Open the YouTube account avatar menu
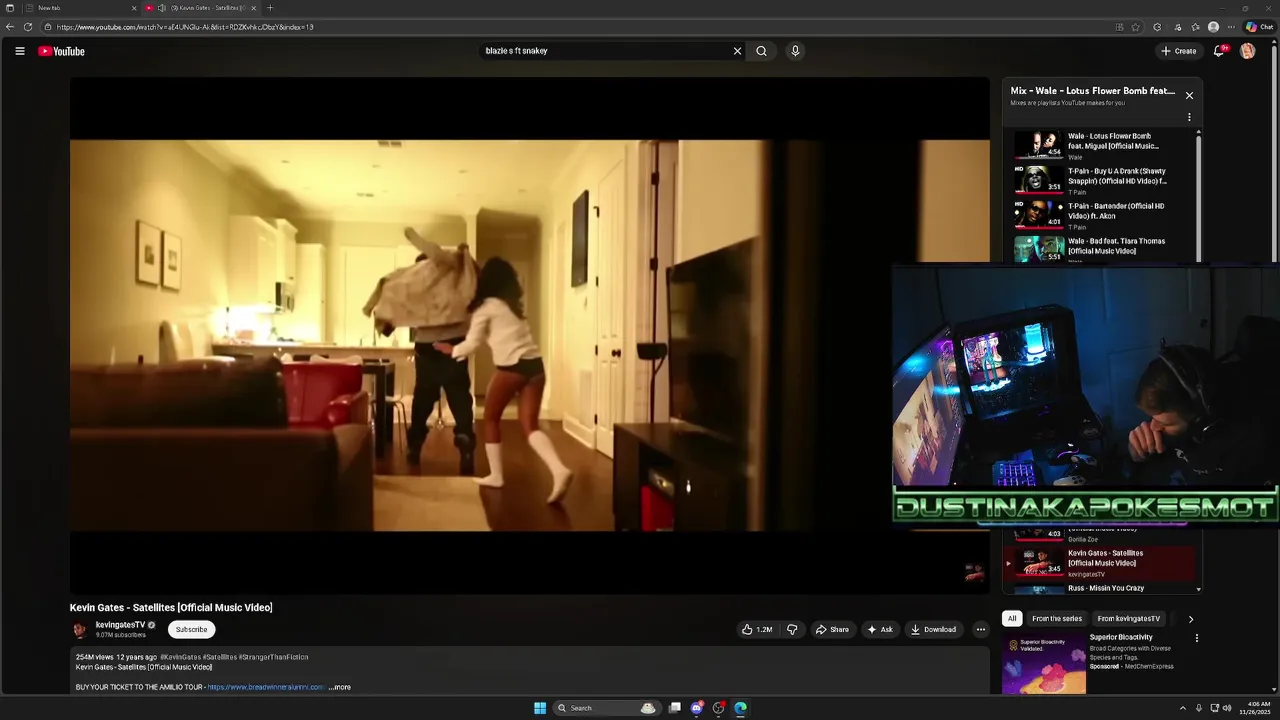1280x720 pixels. tap(1247, 51)
